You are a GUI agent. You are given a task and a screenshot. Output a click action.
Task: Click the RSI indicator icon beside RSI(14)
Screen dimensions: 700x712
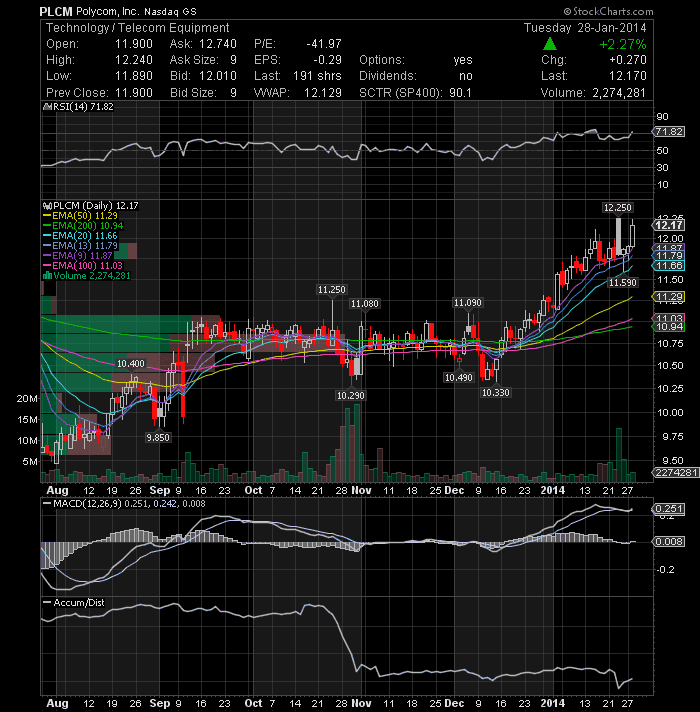click(47, 107)
